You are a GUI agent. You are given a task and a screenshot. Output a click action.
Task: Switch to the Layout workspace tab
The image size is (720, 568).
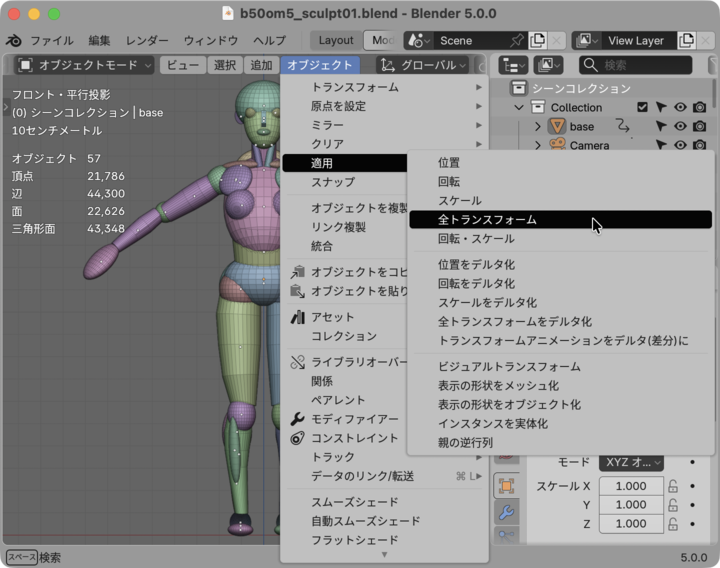point(336,40)
